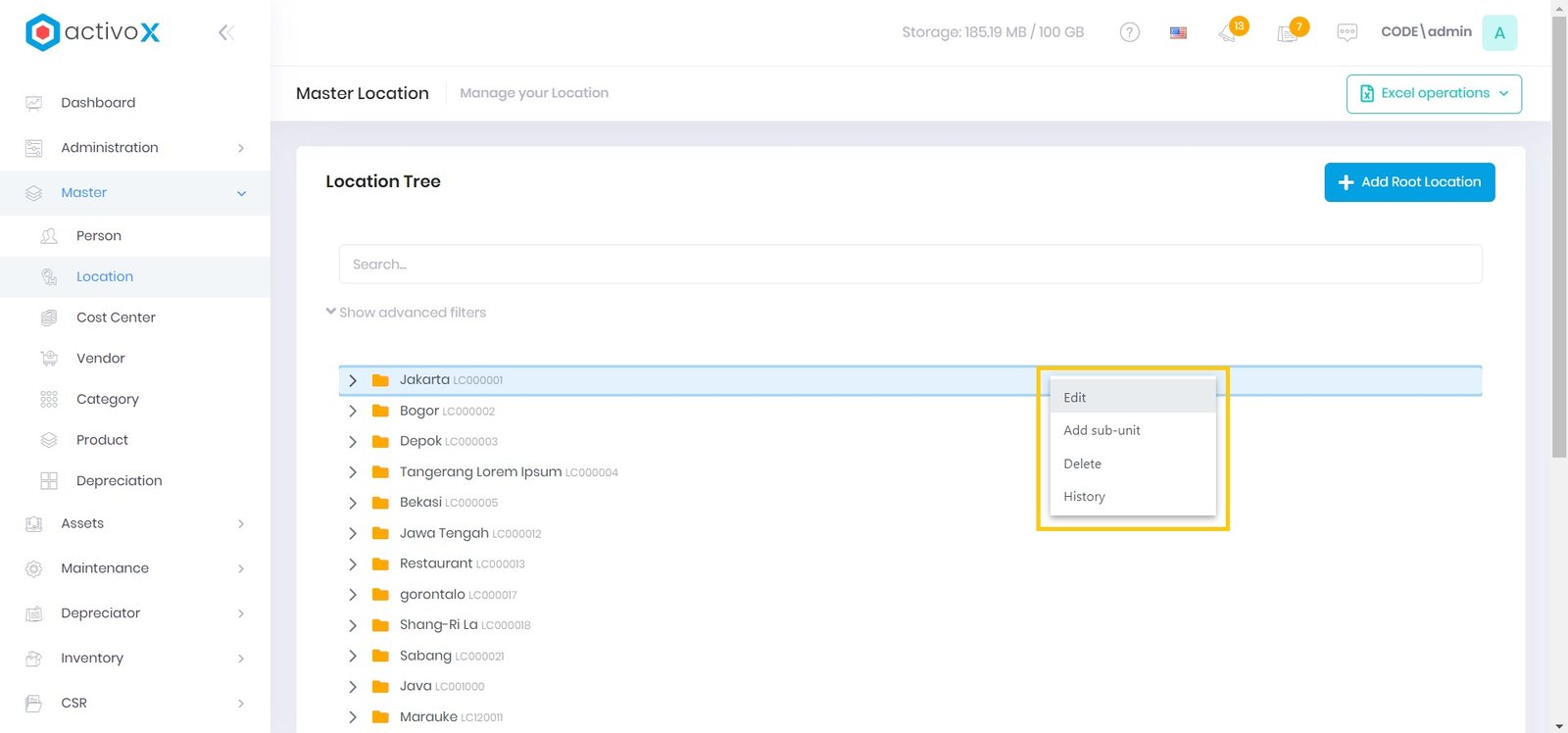
Task: Click the user avatar 'A' icon
Action: tap(1498, 32)
